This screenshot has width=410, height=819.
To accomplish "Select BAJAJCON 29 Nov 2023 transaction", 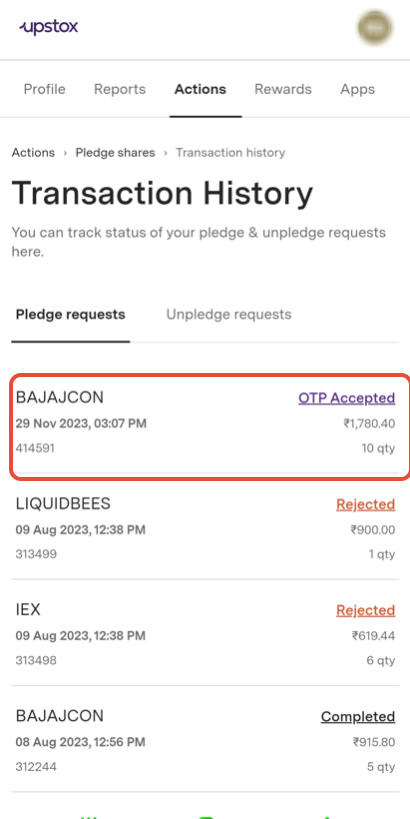I will [x=205, y=425].
